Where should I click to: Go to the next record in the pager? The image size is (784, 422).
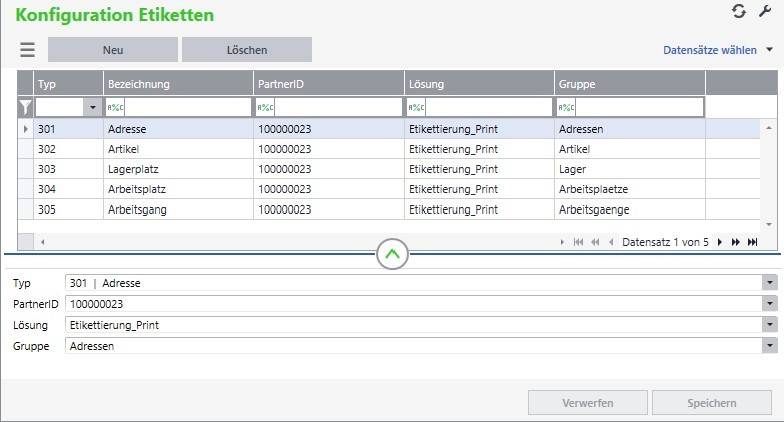pos(719,242)
